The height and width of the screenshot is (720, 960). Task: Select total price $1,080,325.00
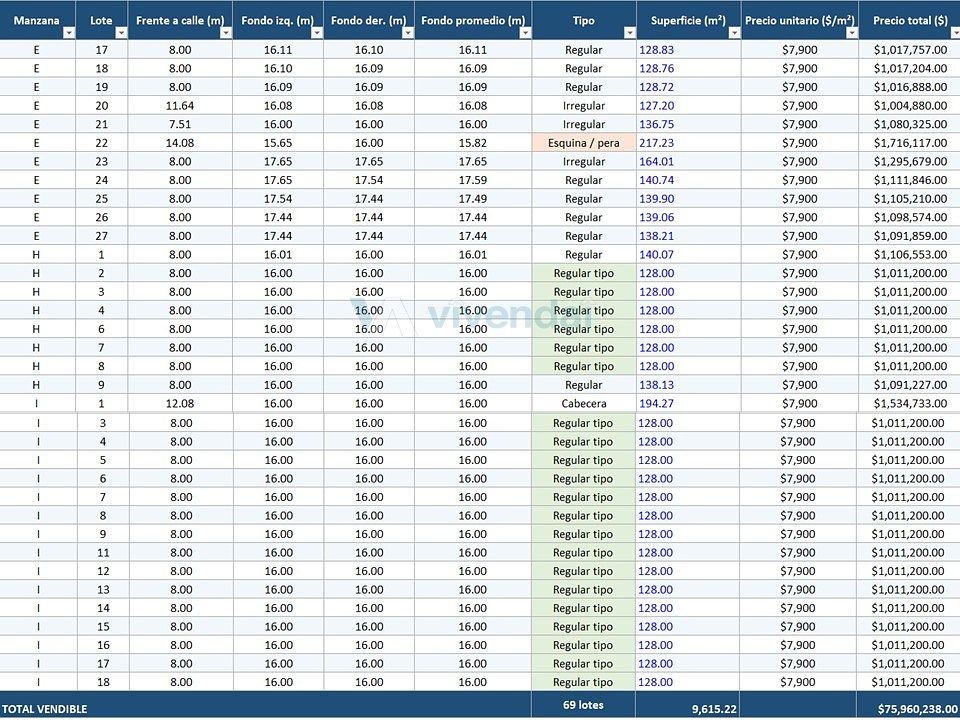(x=910, y=124)
